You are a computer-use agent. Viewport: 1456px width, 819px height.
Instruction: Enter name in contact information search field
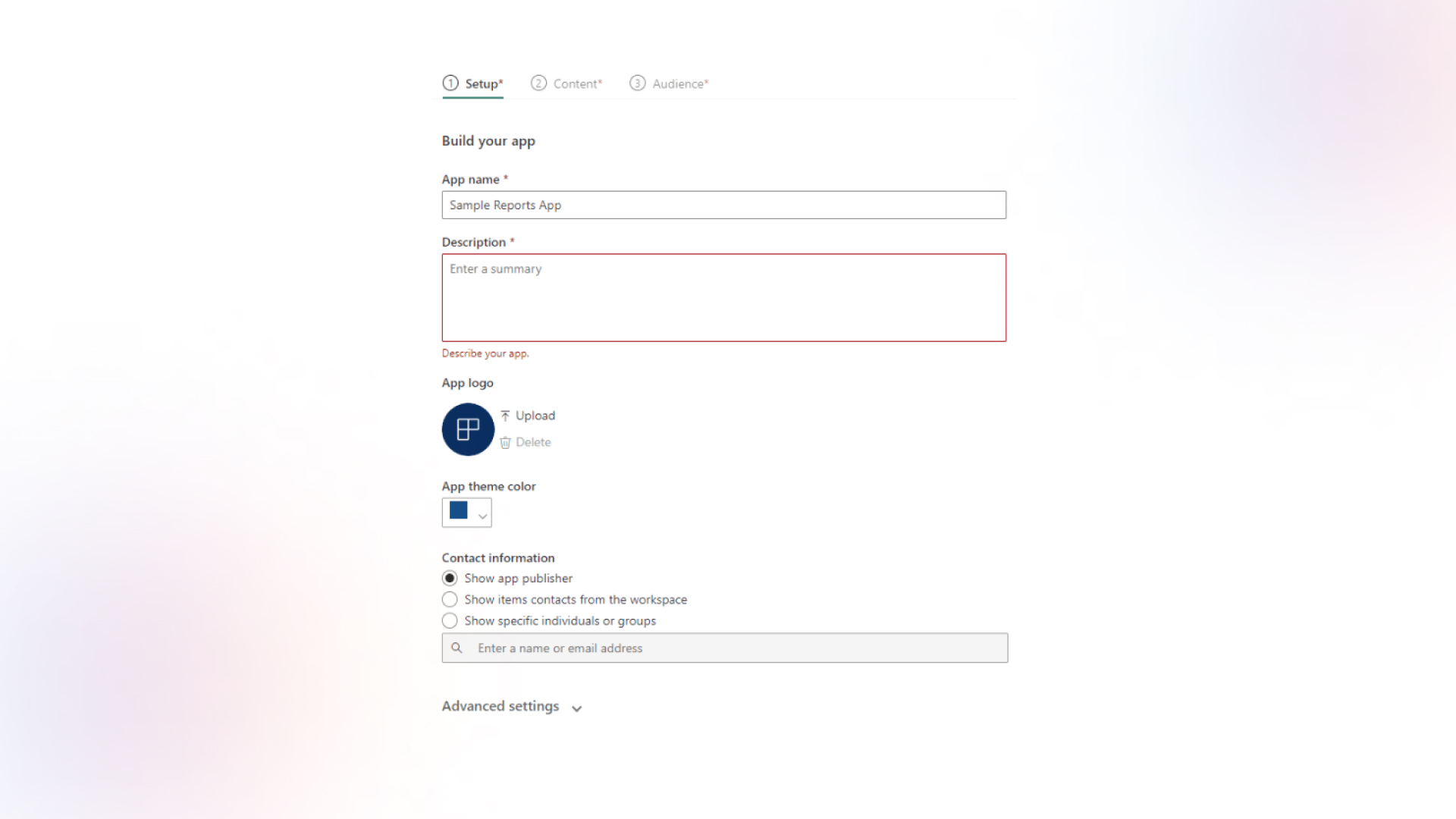(x=723, y=647)
